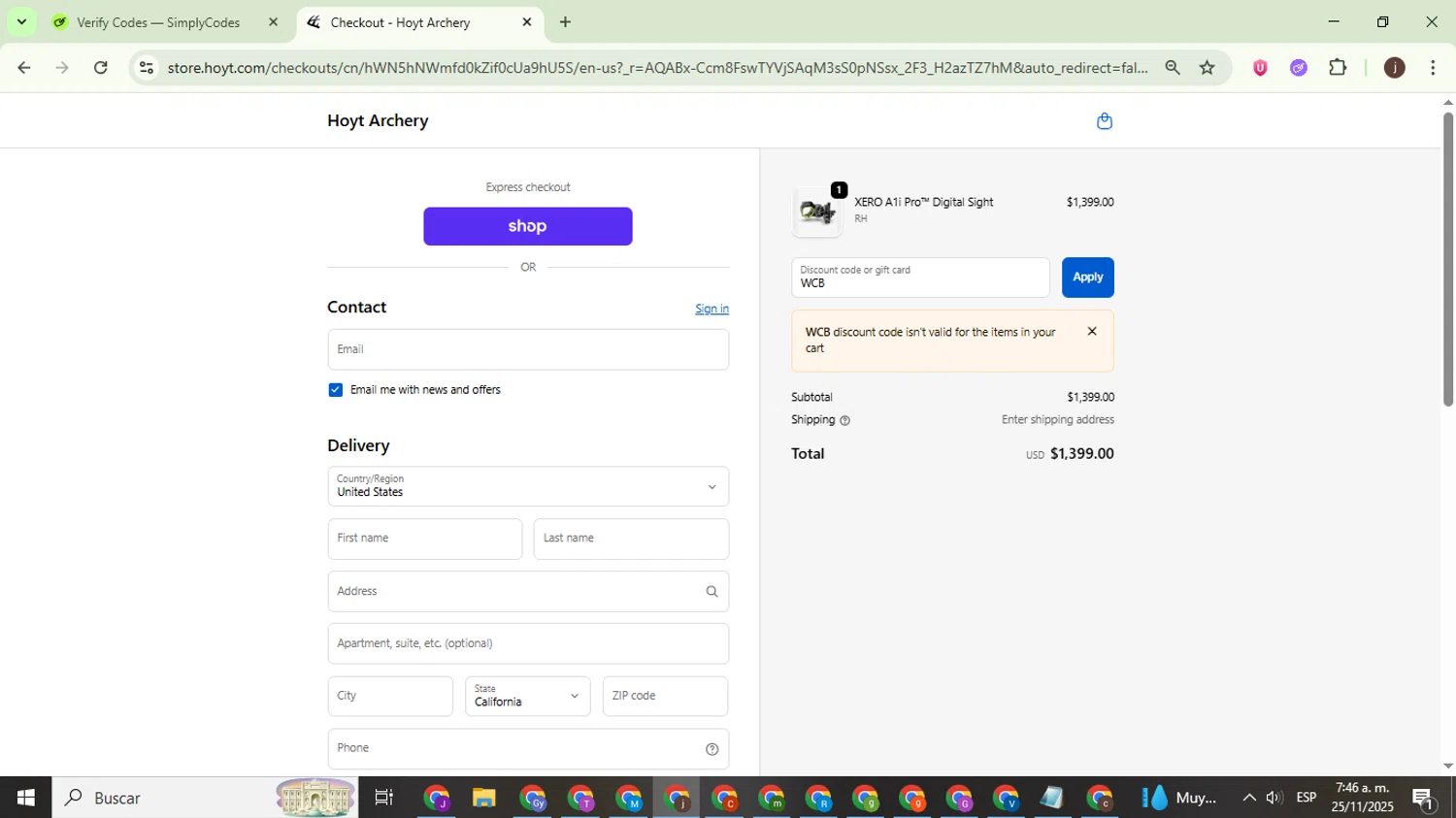Image resolution: width=1456 pixels, height=818 pixels.
Task: Click the shipping info question icon
Action: pos(844,421)
